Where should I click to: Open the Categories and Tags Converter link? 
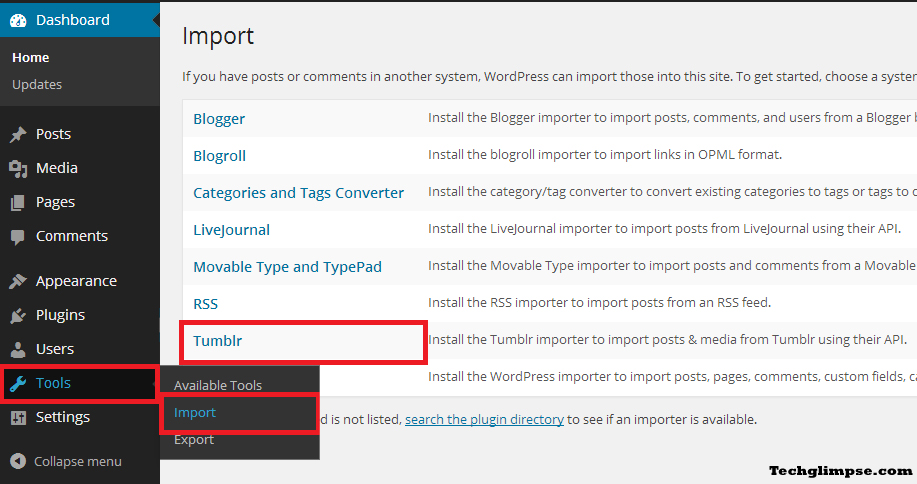tap(298, 193)
